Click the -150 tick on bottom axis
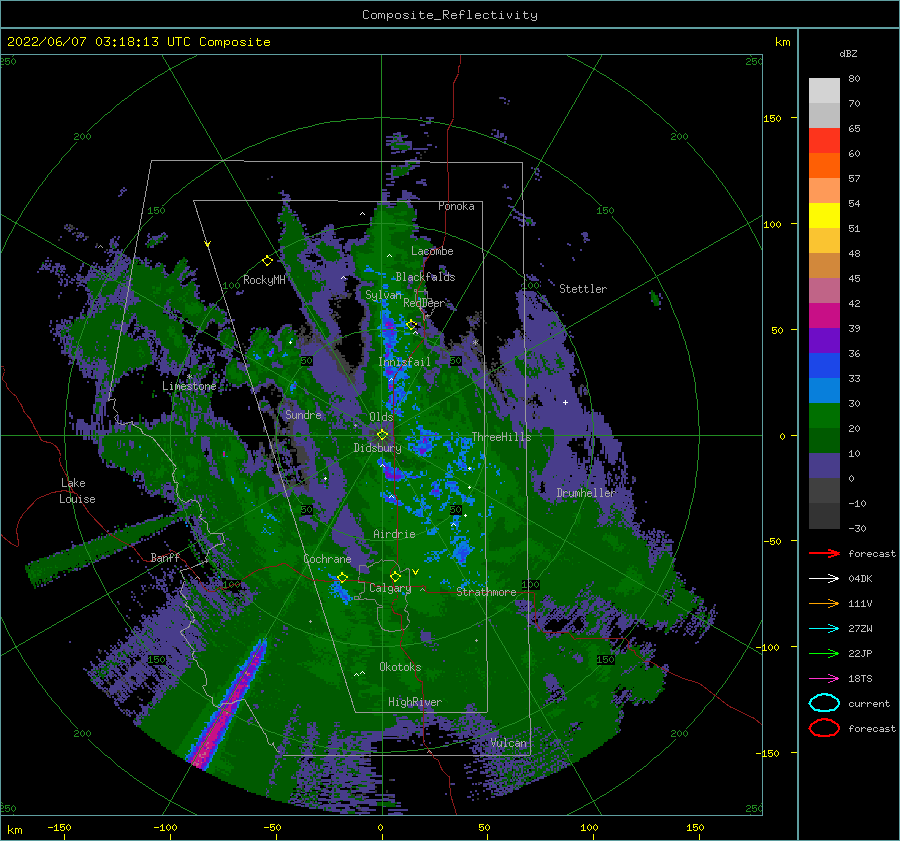 coord(59,827)
